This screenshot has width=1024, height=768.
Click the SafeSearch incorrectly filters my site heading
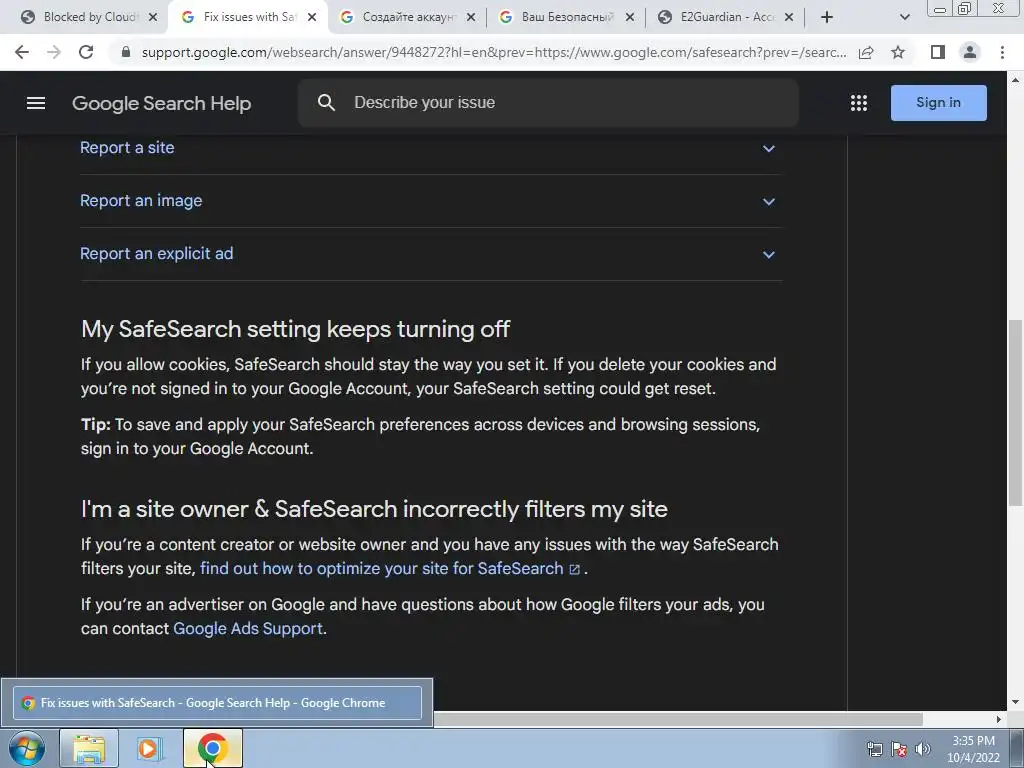click(x=374, y=509)
